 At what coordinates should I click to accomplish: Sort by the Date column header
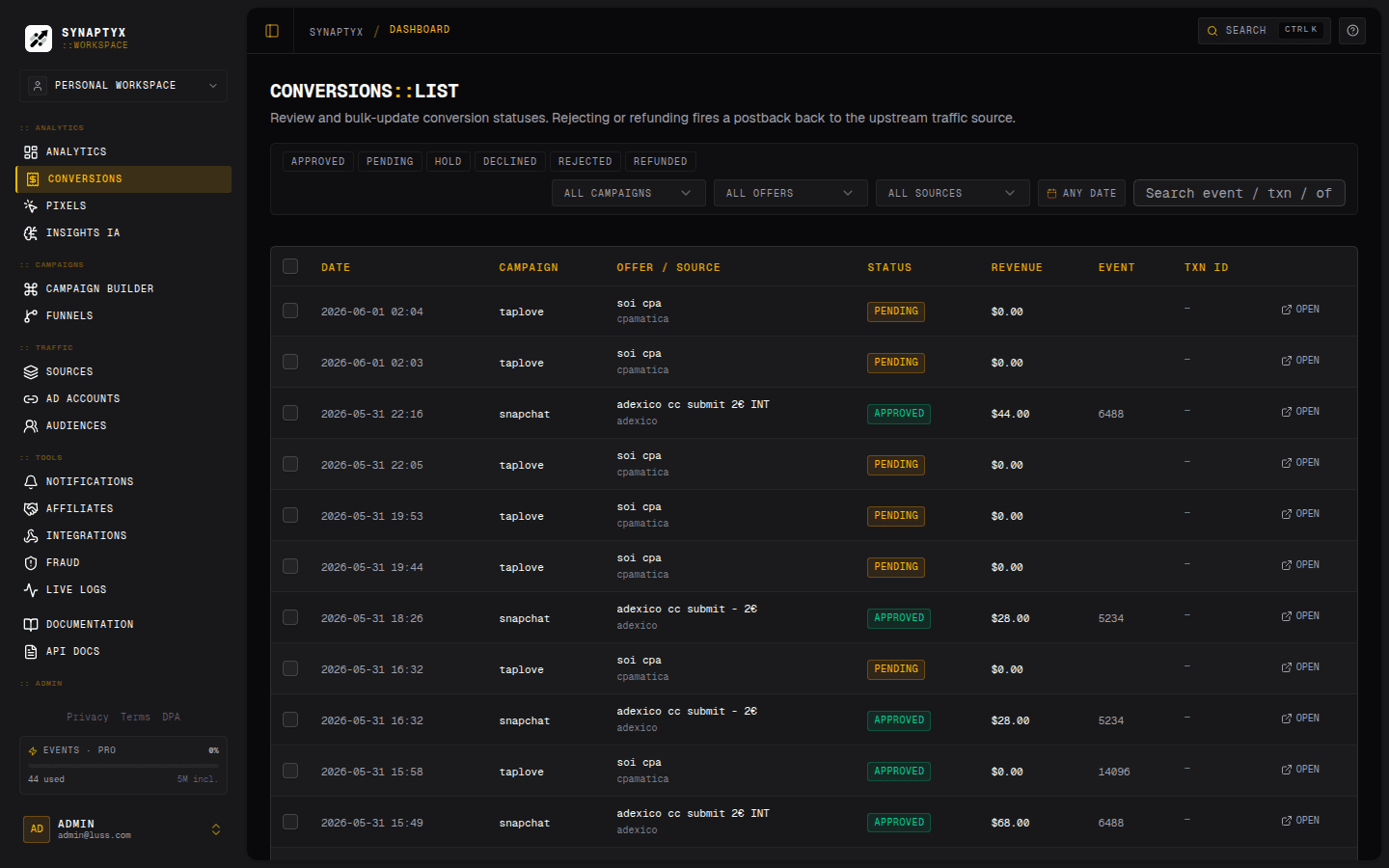point(336,268)
